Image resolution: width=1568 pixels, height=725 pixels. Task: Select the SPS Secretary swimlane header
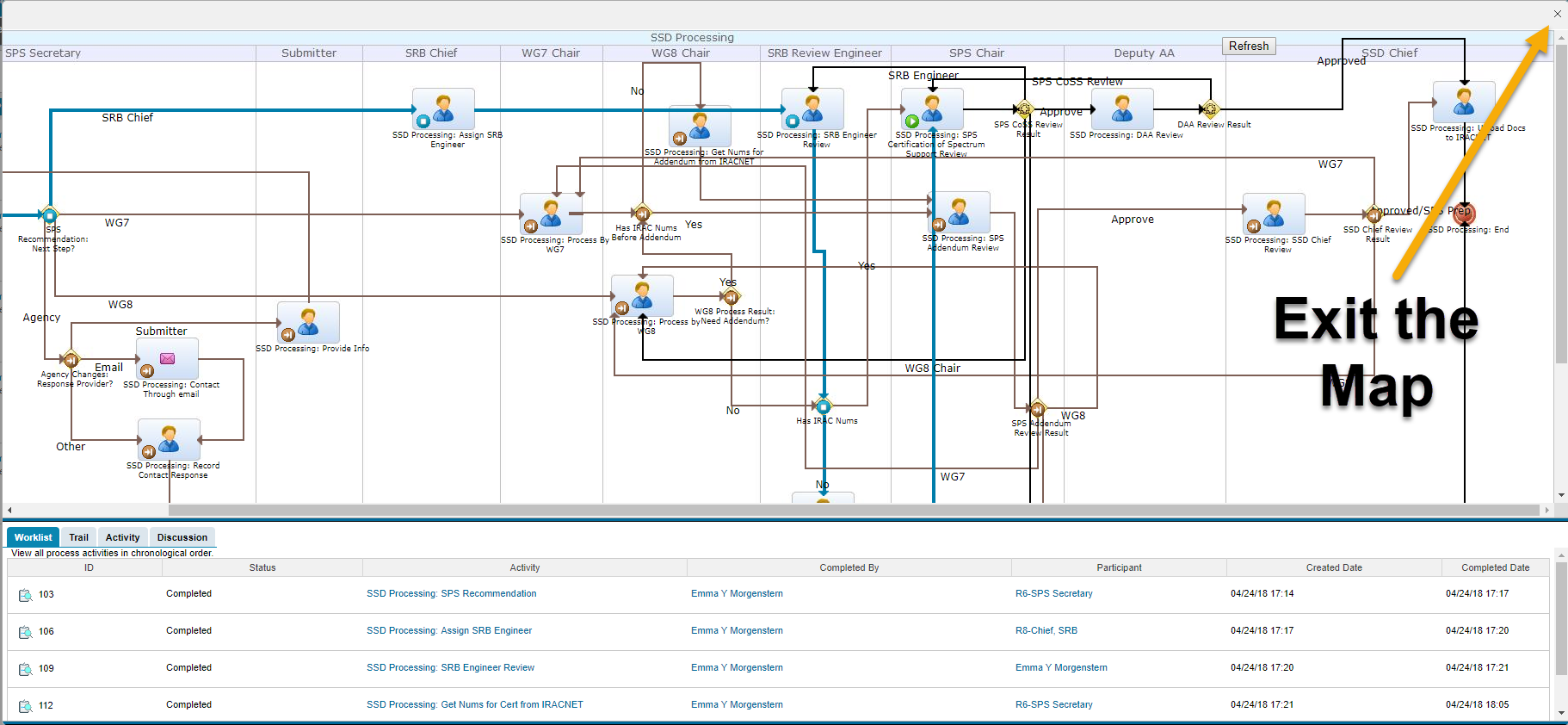pyautogui.click(x=43, y=53)
